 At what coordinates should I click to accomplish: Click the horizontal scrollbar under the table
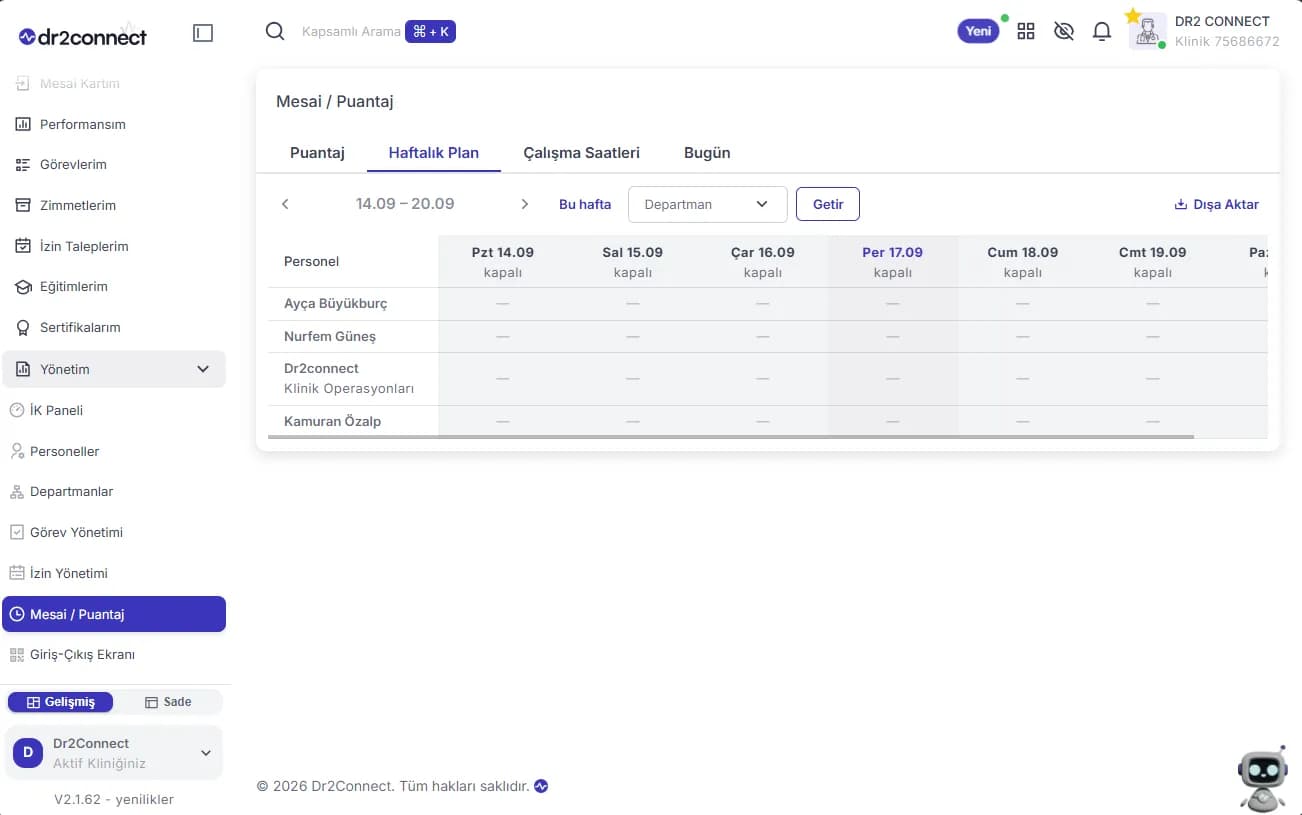731,437
